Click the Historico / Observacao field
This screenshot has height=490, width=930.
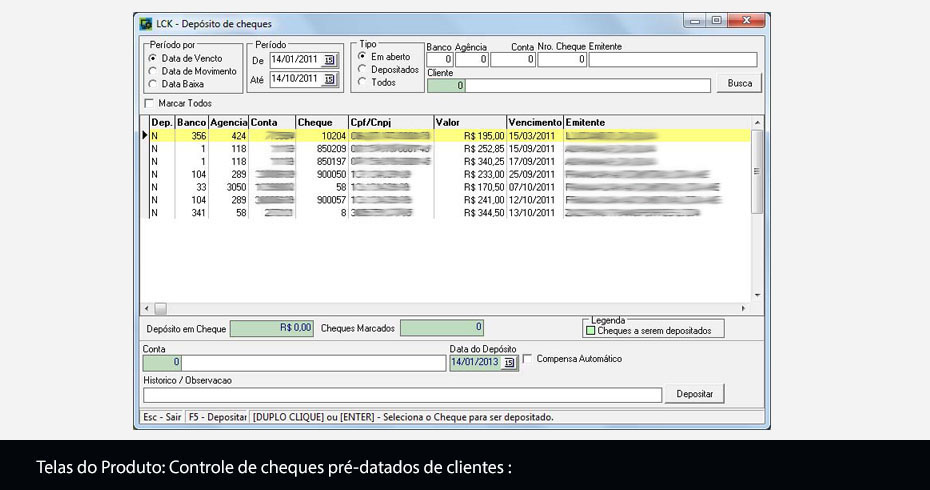pyautogui.click(x=402, y=395)
